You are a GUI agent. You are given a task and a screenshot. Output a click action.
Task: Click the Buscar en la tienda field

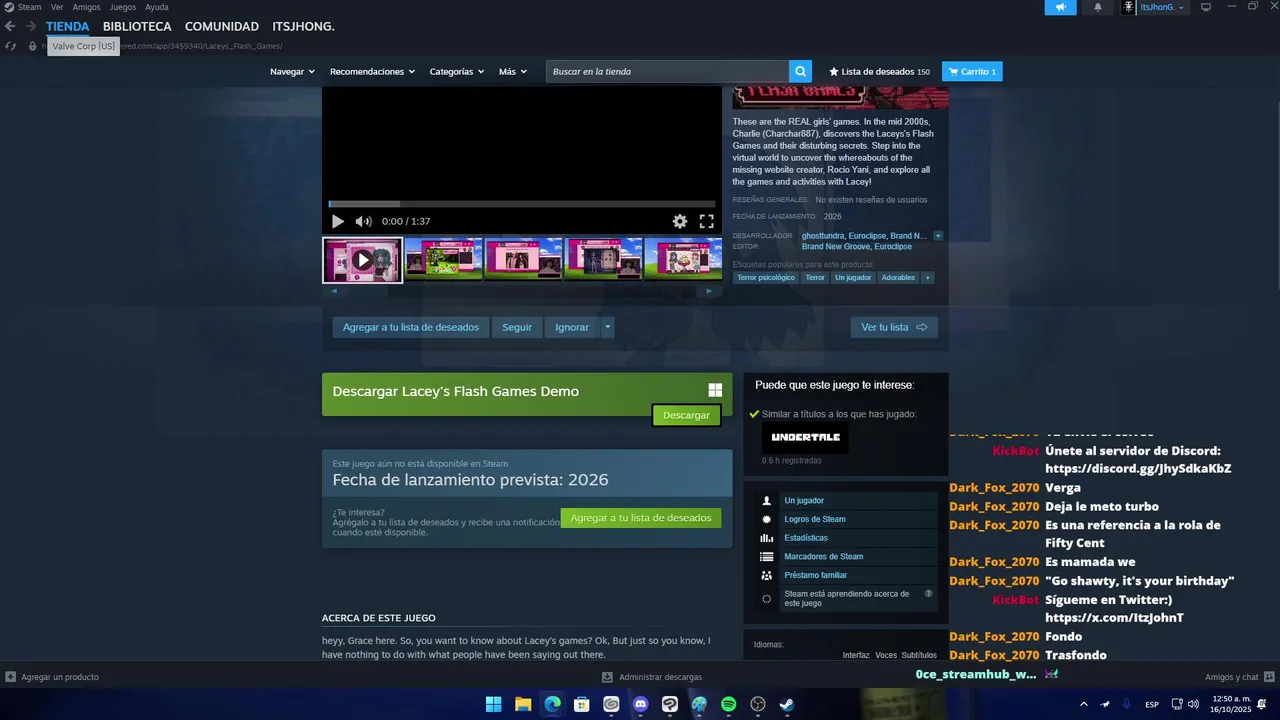tap(667, 71)
